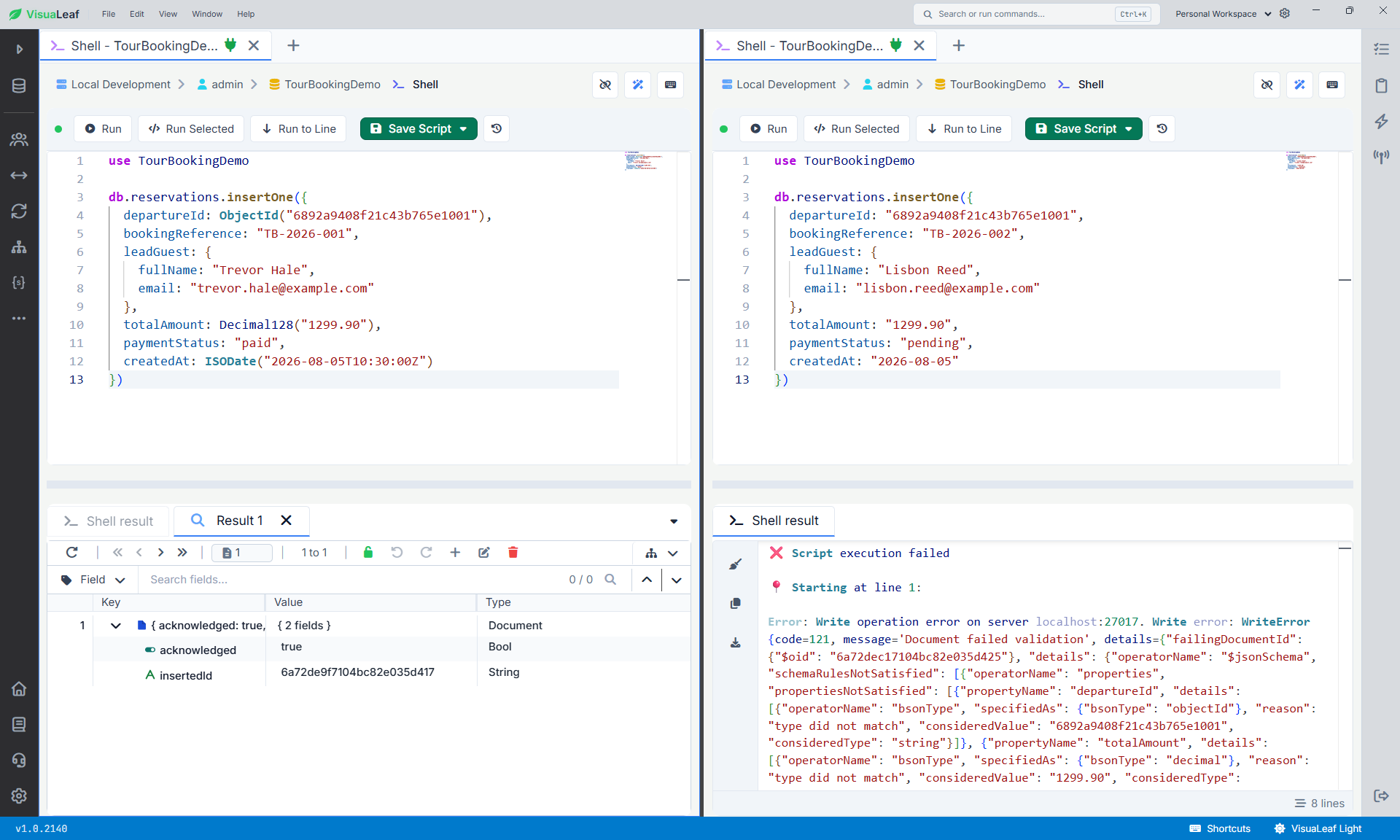Screen dimensions: 1400x840
Task: Clear shell output with the brush icon
Action: [x=736, y=564]
